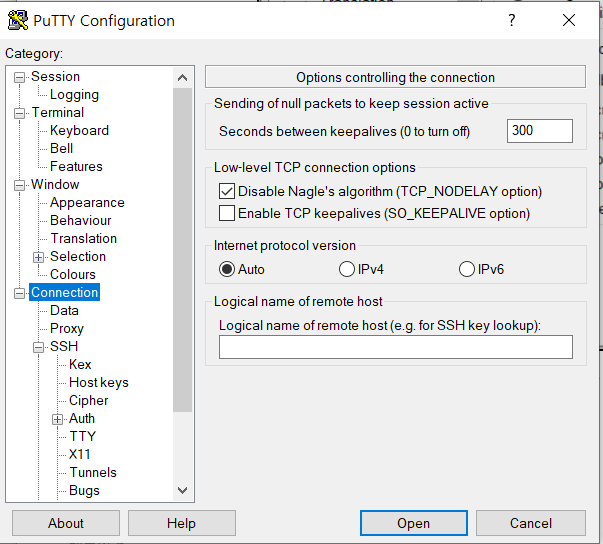Click category tree scroll up arrow
The image size is (603, 544).
pyautogui.click(x=183, y=78)
